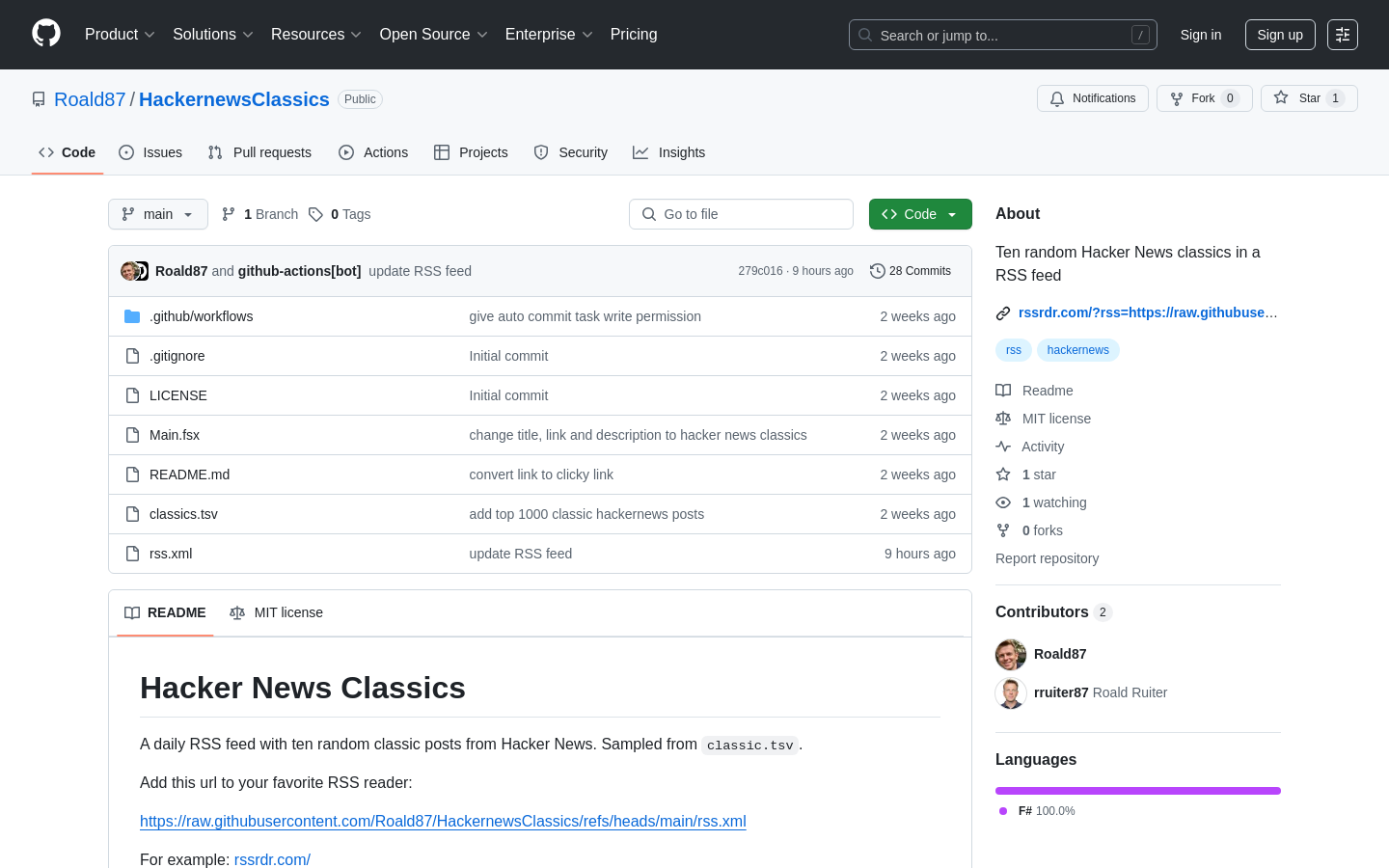Open the Pricing page
The image size is (1389, 868).
634,35
